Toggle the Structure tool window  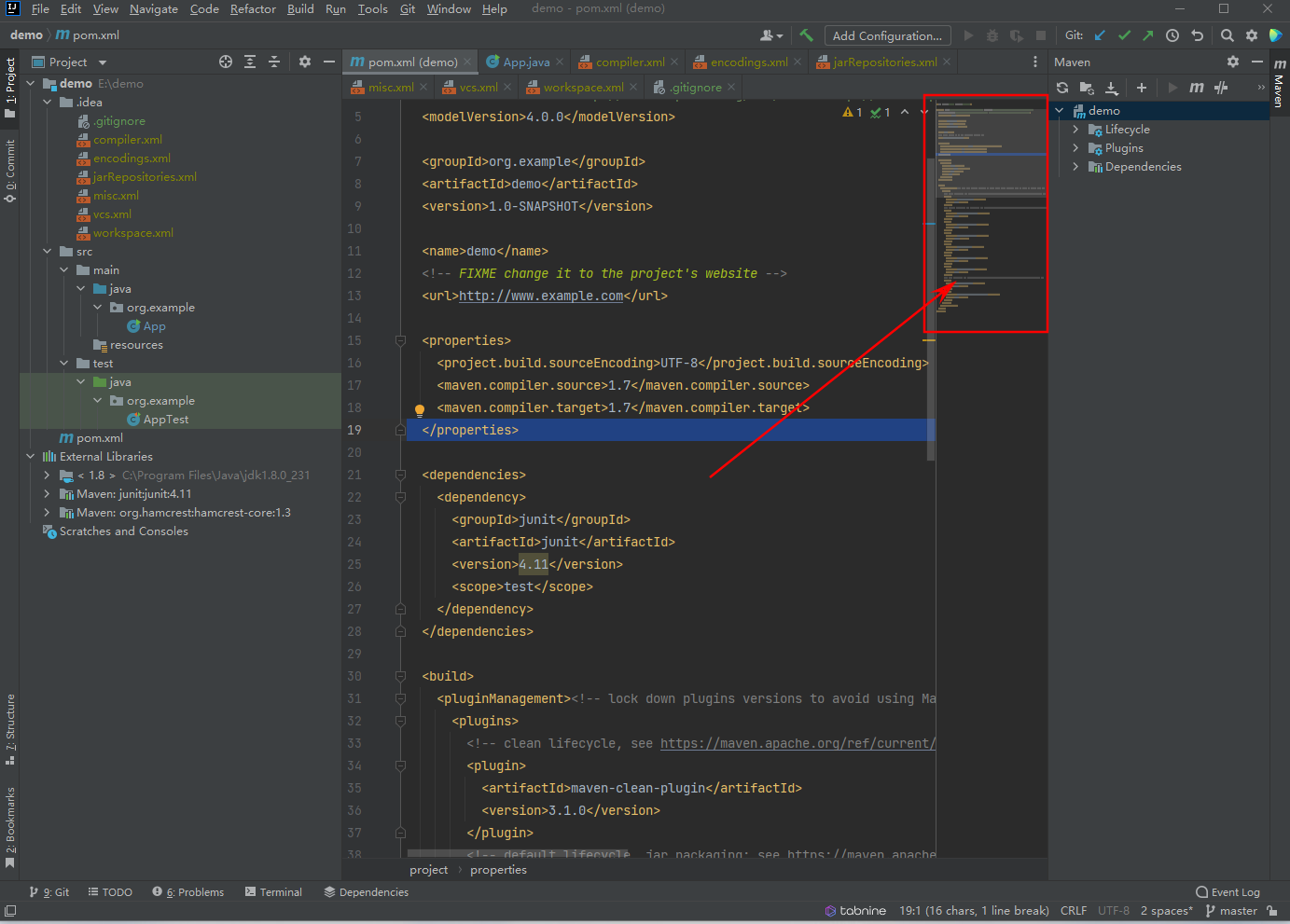10,727
